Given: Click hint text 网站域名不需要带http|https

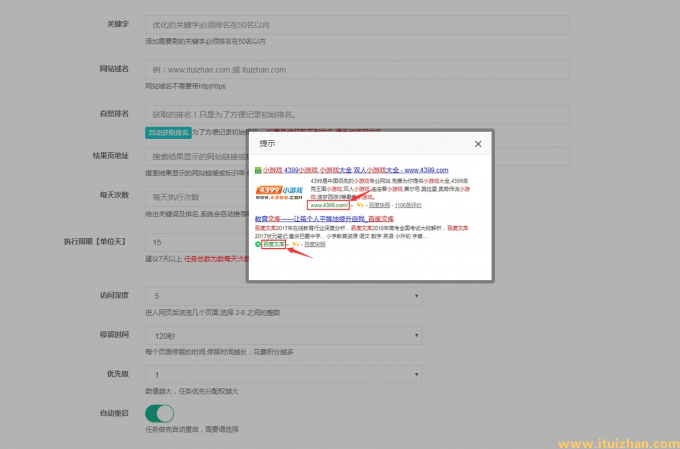Looking at the screenshot, I should click(186, 86).
